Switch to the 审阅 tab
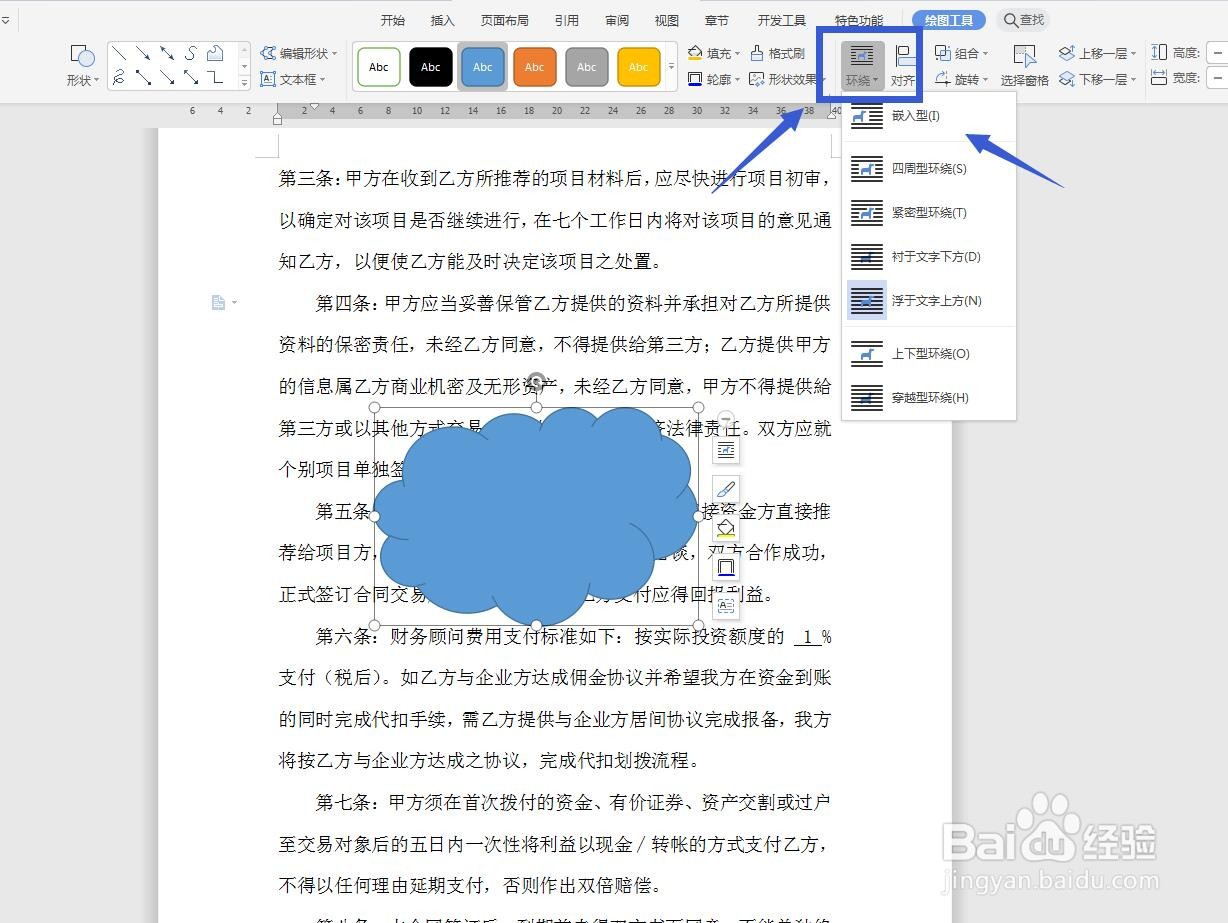 click(617, 20)
